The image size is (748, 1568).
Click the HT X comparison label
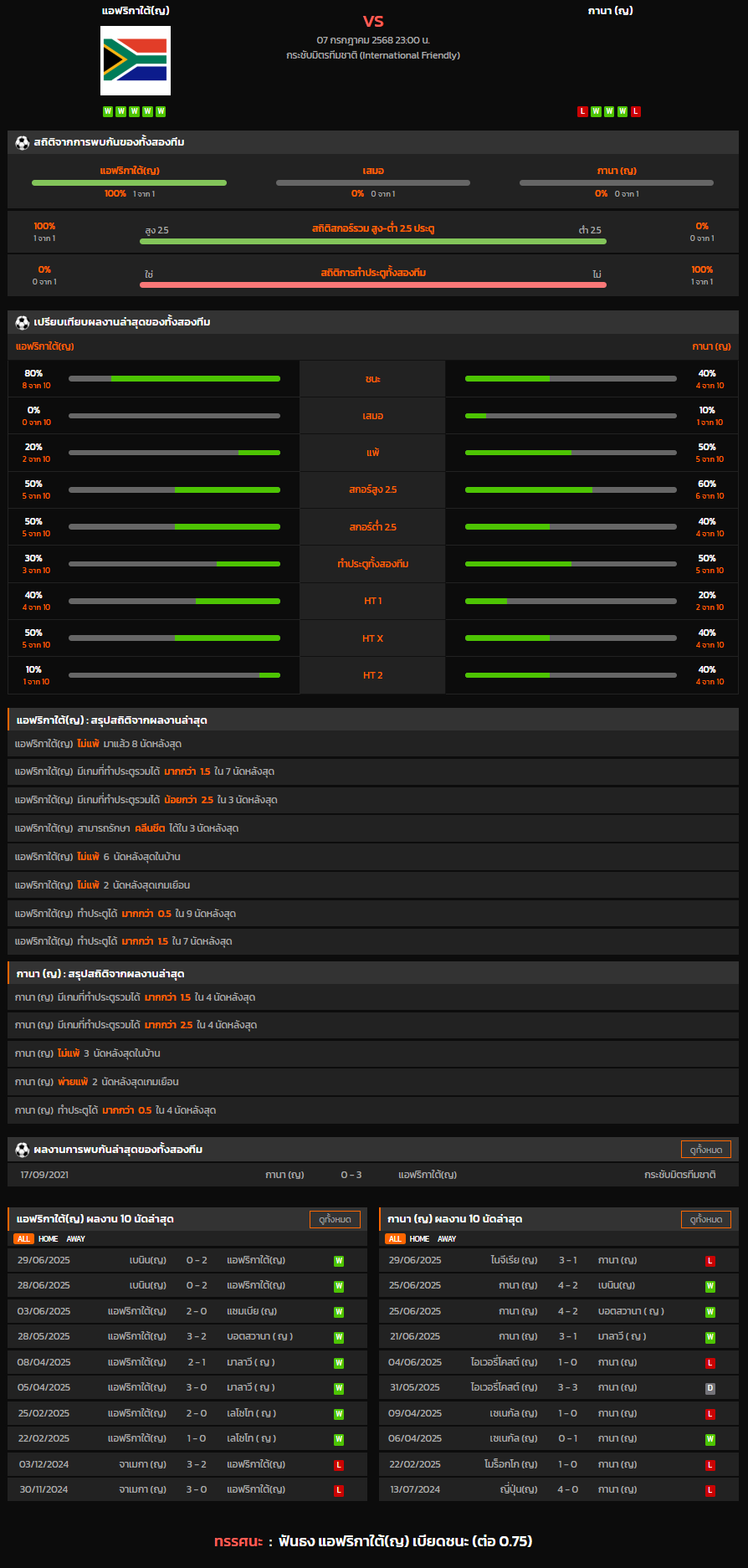[373, 638]
